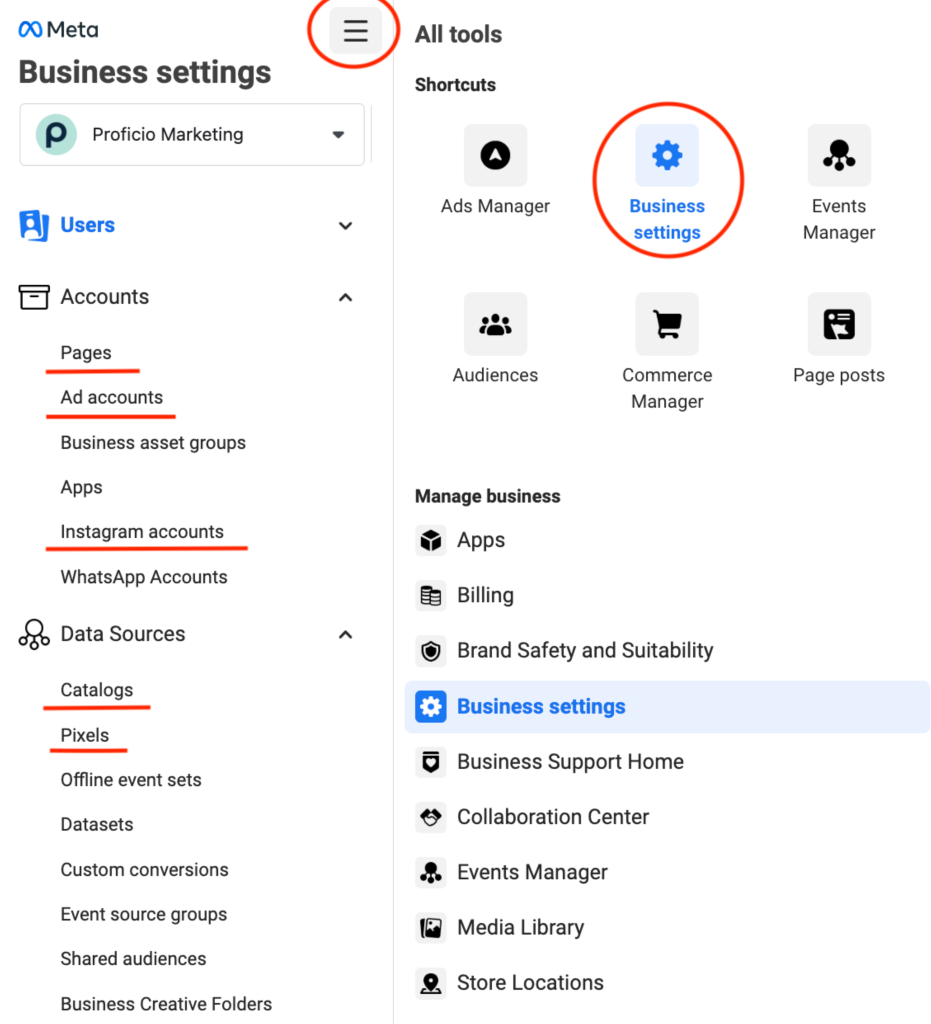This screenshot has height=1024, width=931.
Task: Select Brand Safety and Suitability
Action: point(584,650)
